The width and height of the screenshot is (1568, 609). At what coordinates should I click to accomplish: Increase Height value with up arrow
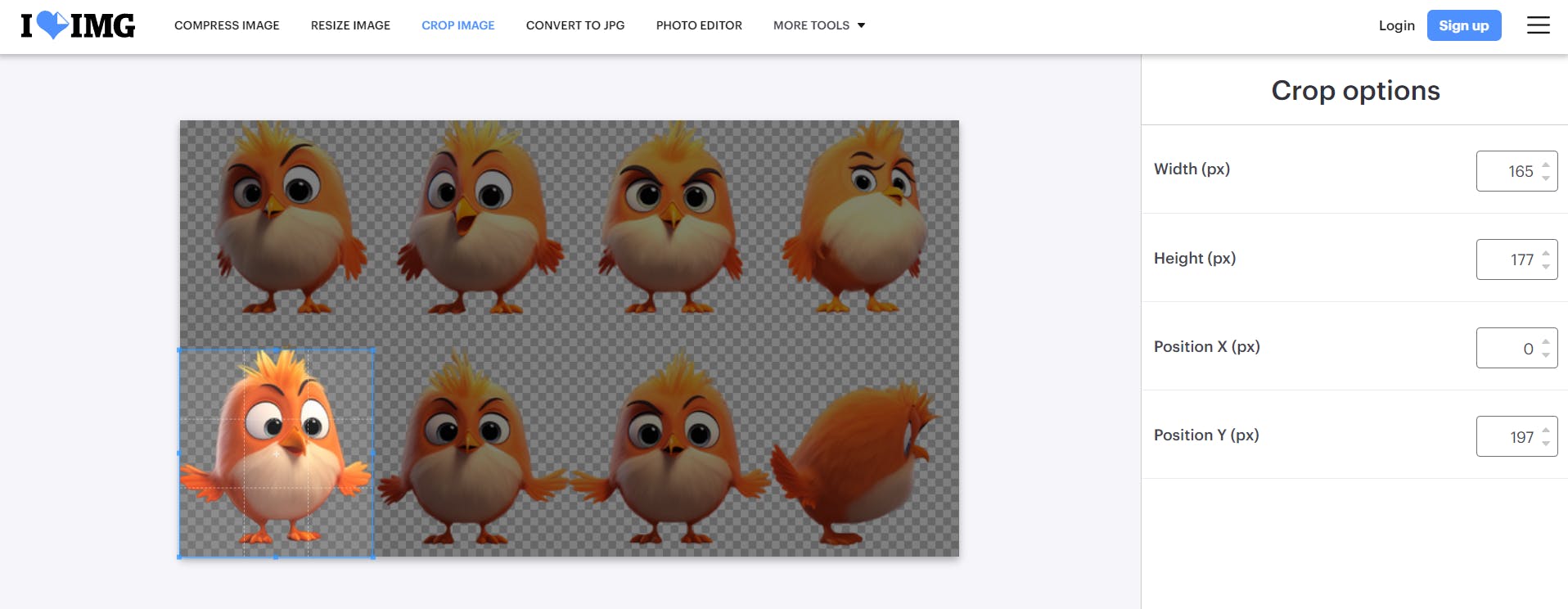point(1546,253)
